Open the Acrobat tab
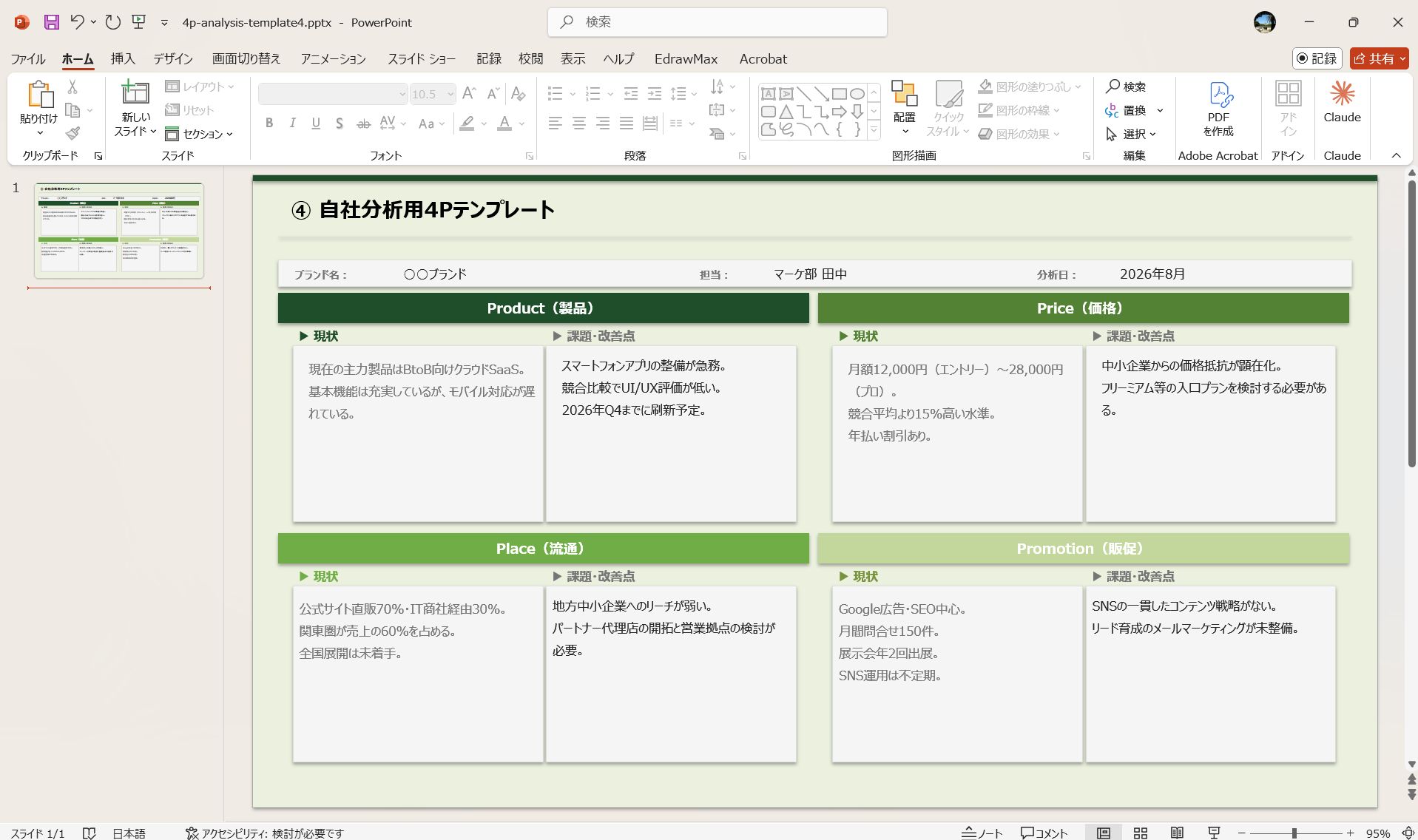The width and height of the screenshot is (1418, 840). (763, 58)
